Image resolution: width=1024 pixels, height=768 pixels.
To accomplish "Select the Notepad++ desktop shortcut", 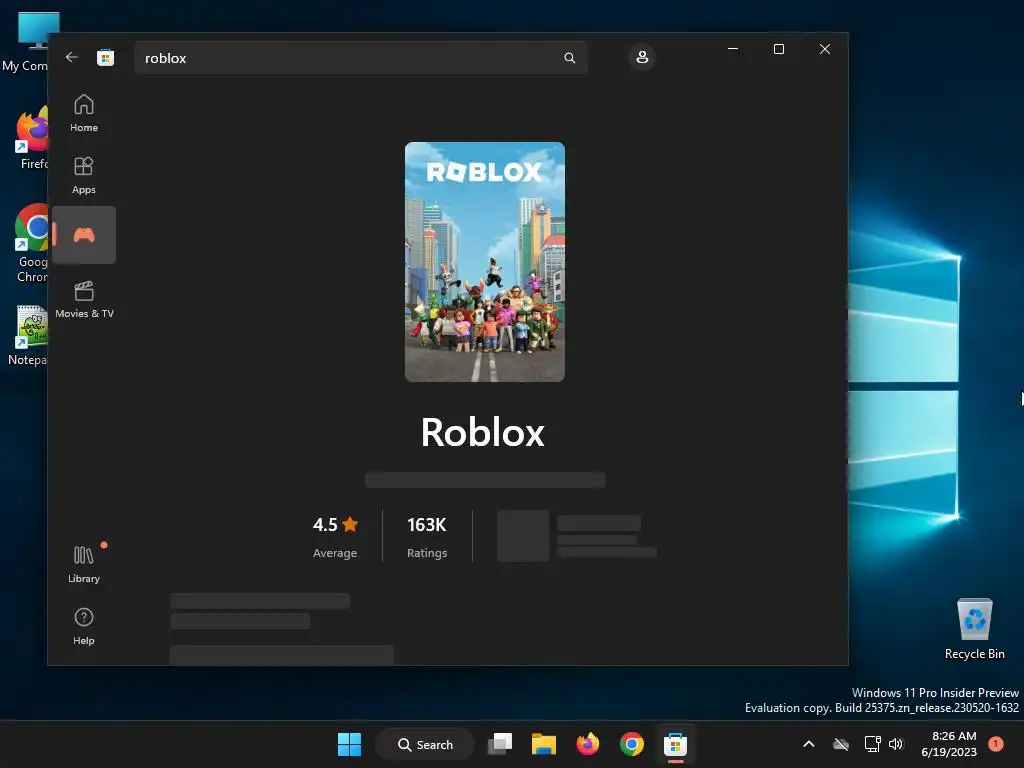I will click(27, 335).
